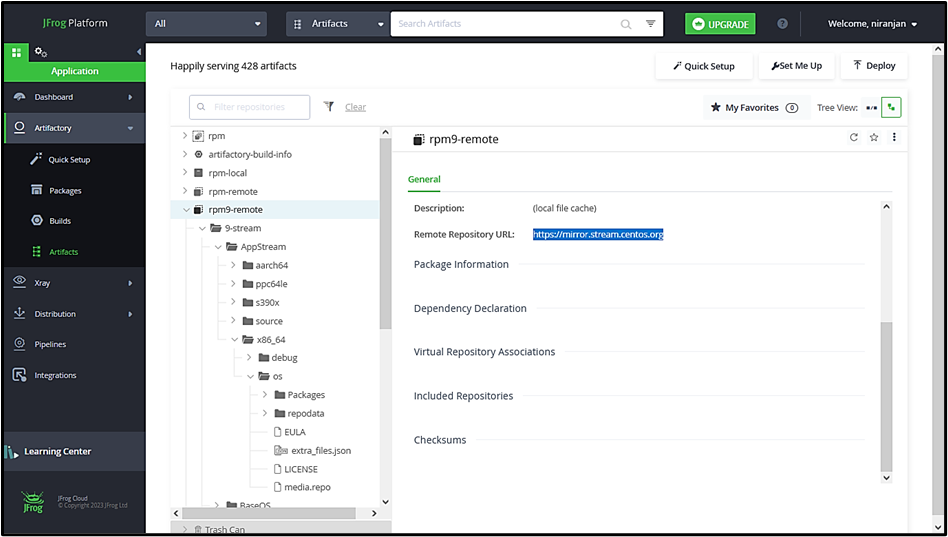
Task: Open rpm9-remote more actions menu
Action: tap(894, 137)
